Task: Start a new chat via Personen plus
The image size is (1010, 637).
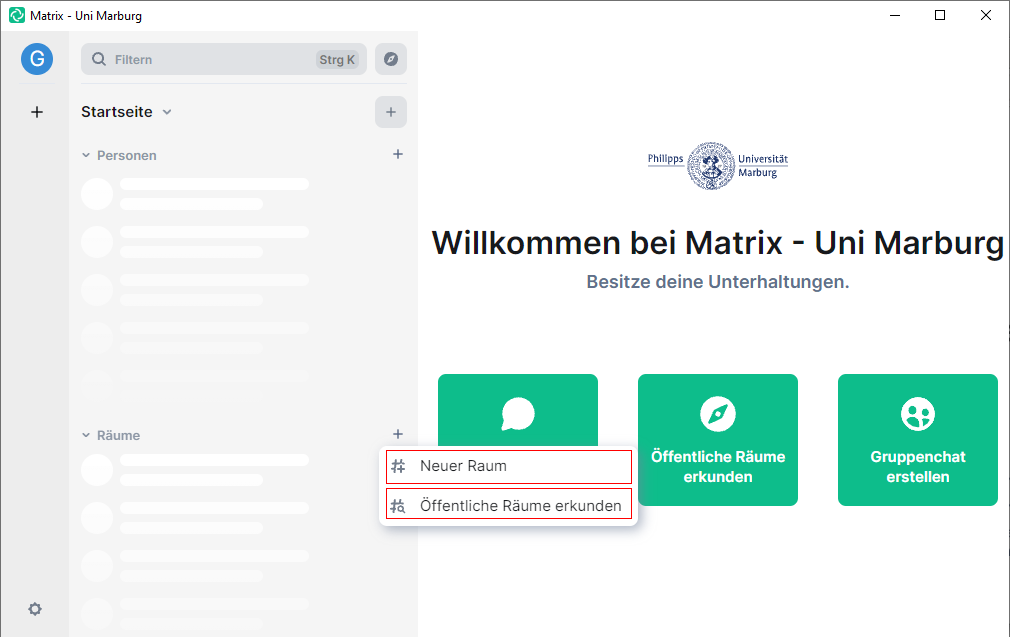Action: pyautogui.click(x=398, y=154)
